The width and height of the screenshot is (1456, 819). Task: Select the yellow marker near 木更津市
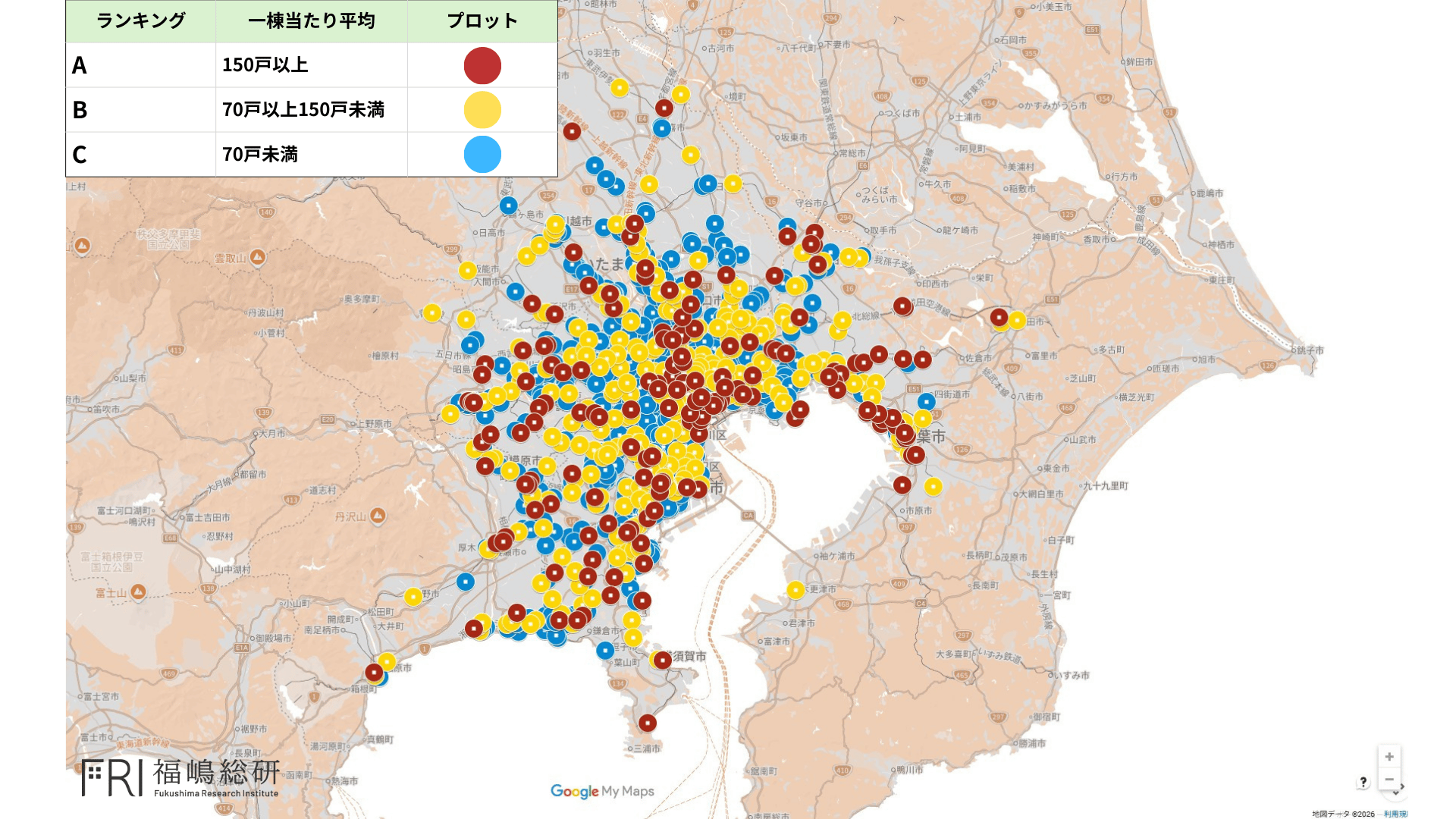coord(795,589)
